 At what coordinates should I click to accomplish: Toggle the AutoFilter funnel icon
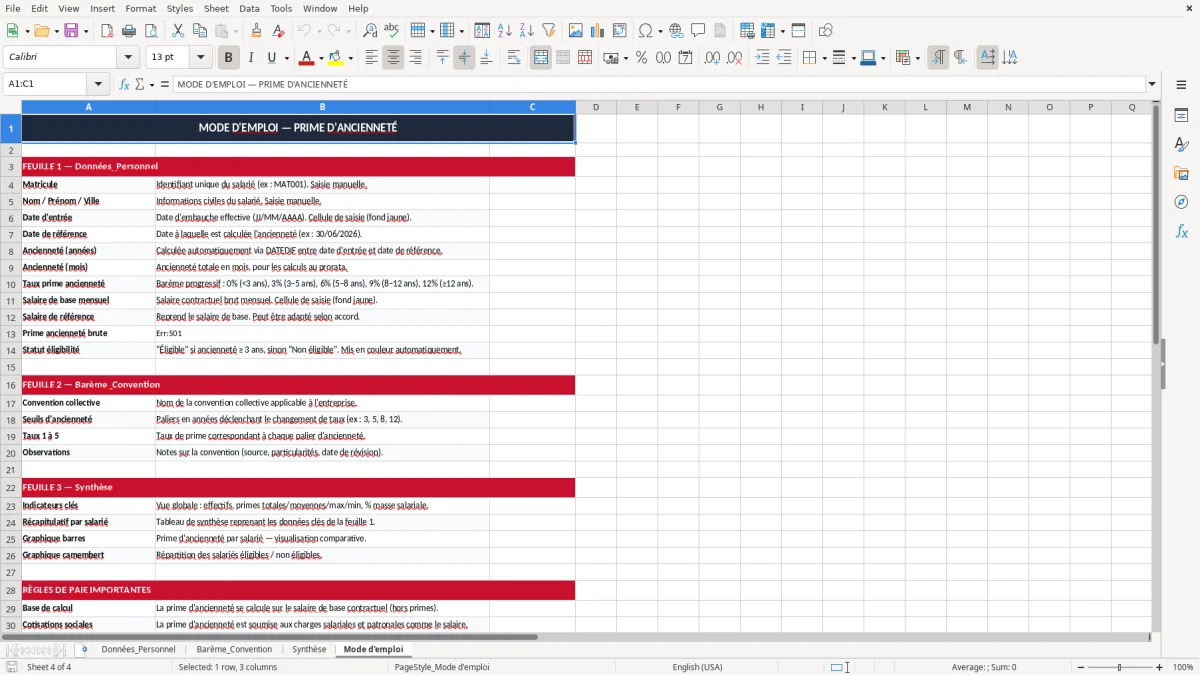tap(549, 31)
